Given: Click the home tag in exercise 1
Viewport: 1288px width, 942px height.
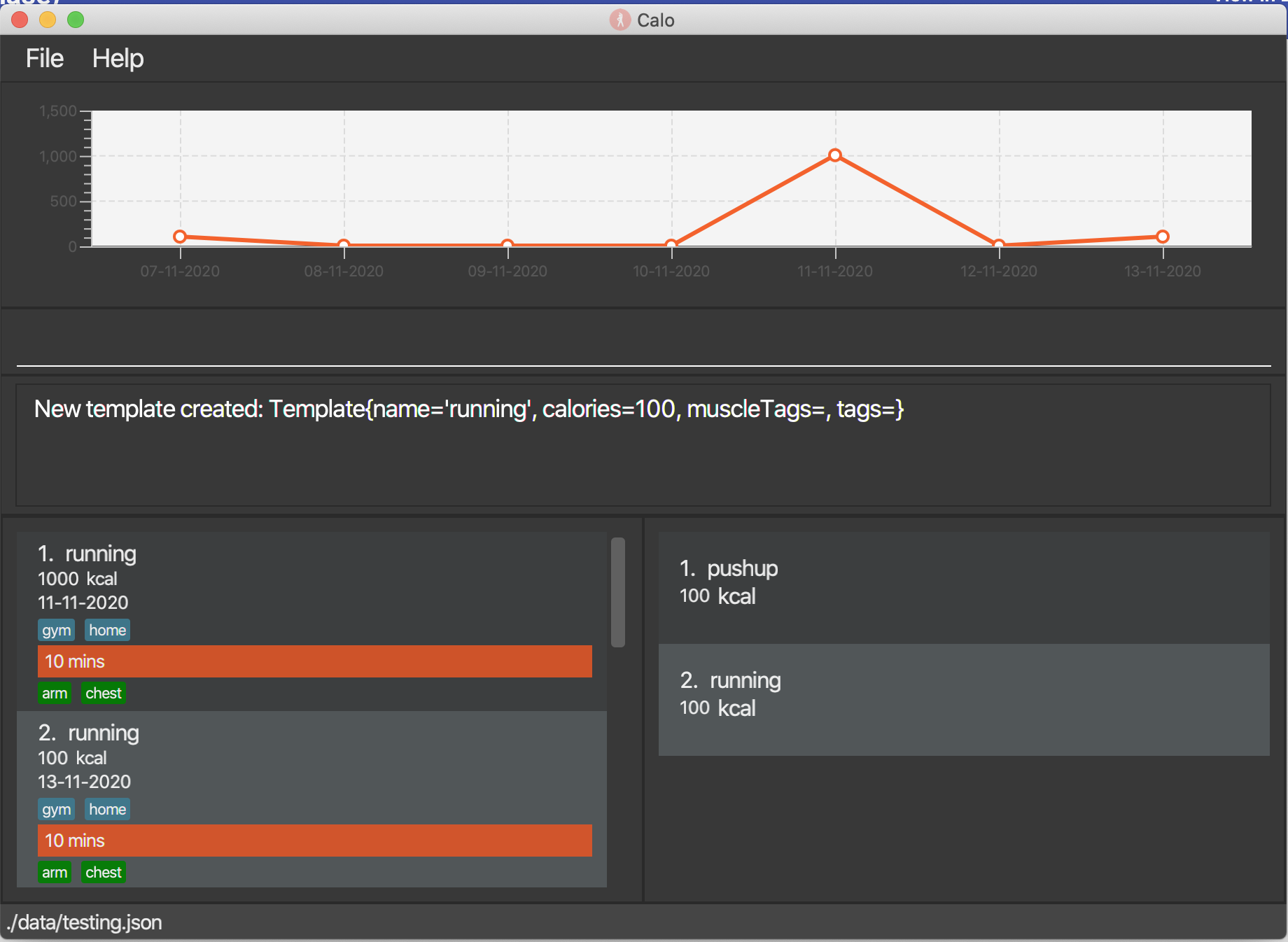Looking at the screenshot, I should point(107,630).
